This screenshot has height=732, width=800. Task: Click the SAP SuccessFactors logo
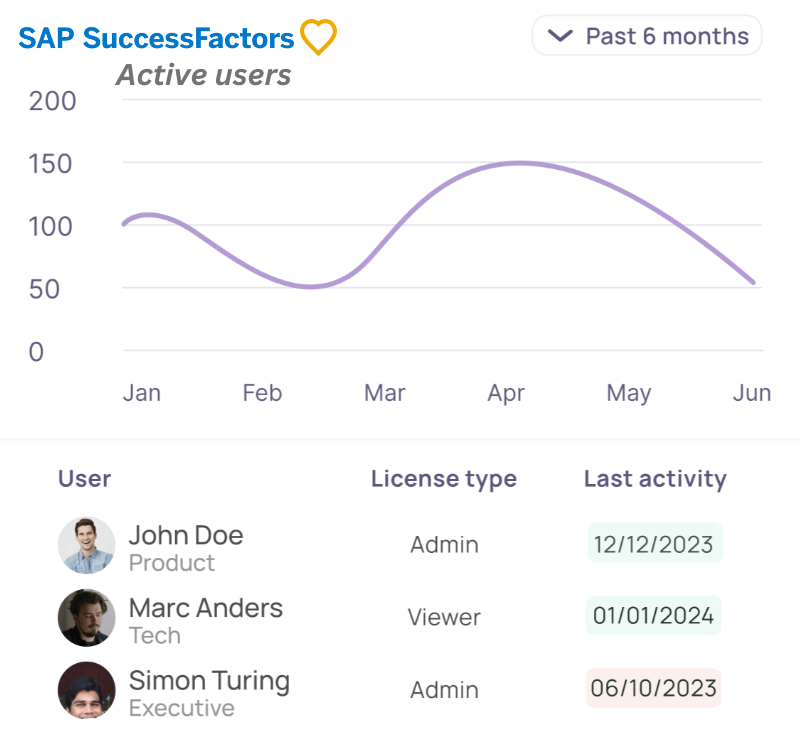point(155,37)
